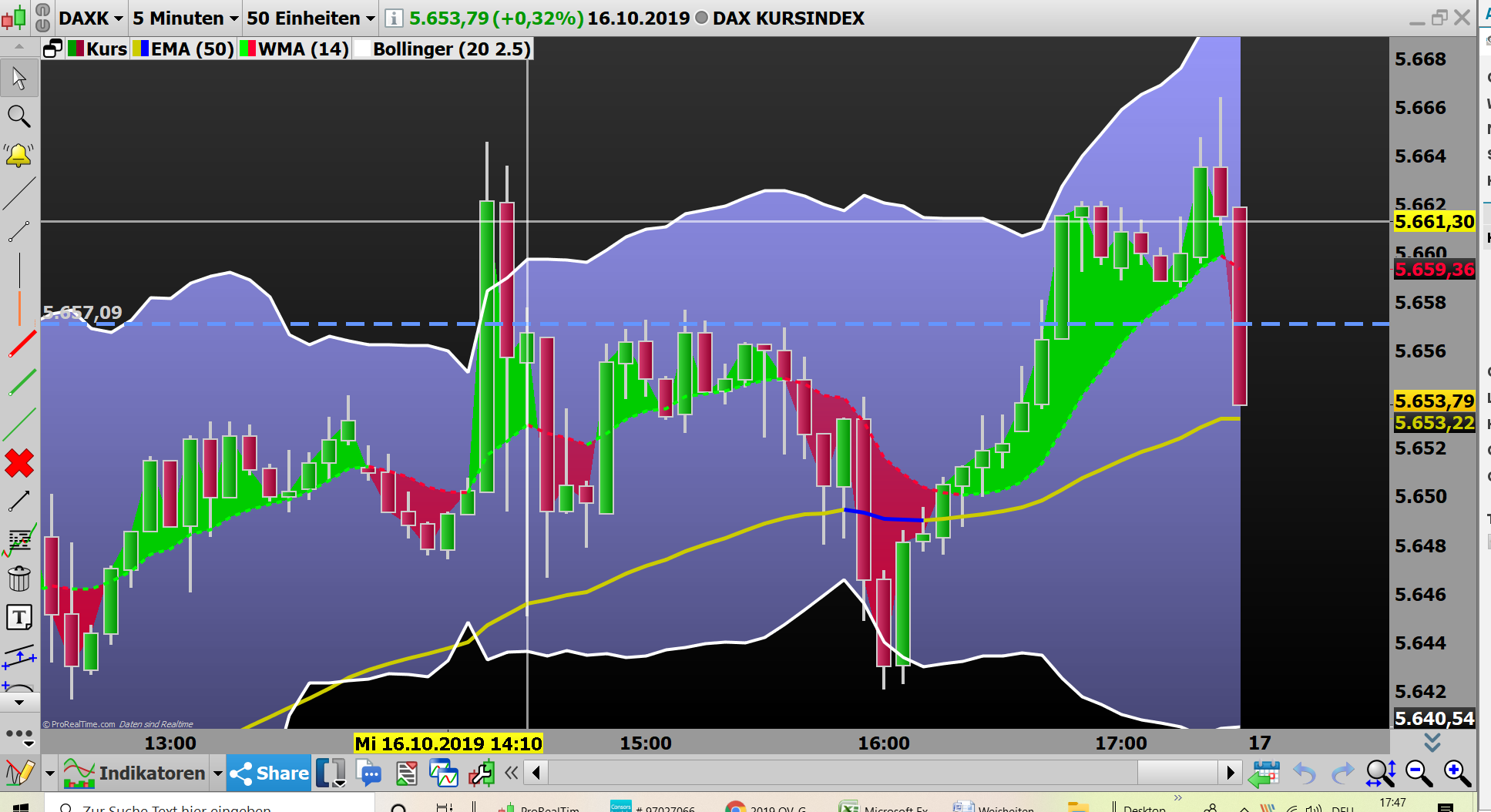Open the trash tool to remove drawings
Viewport: 1491px width, 812px height.
click(x=18, y=579)
